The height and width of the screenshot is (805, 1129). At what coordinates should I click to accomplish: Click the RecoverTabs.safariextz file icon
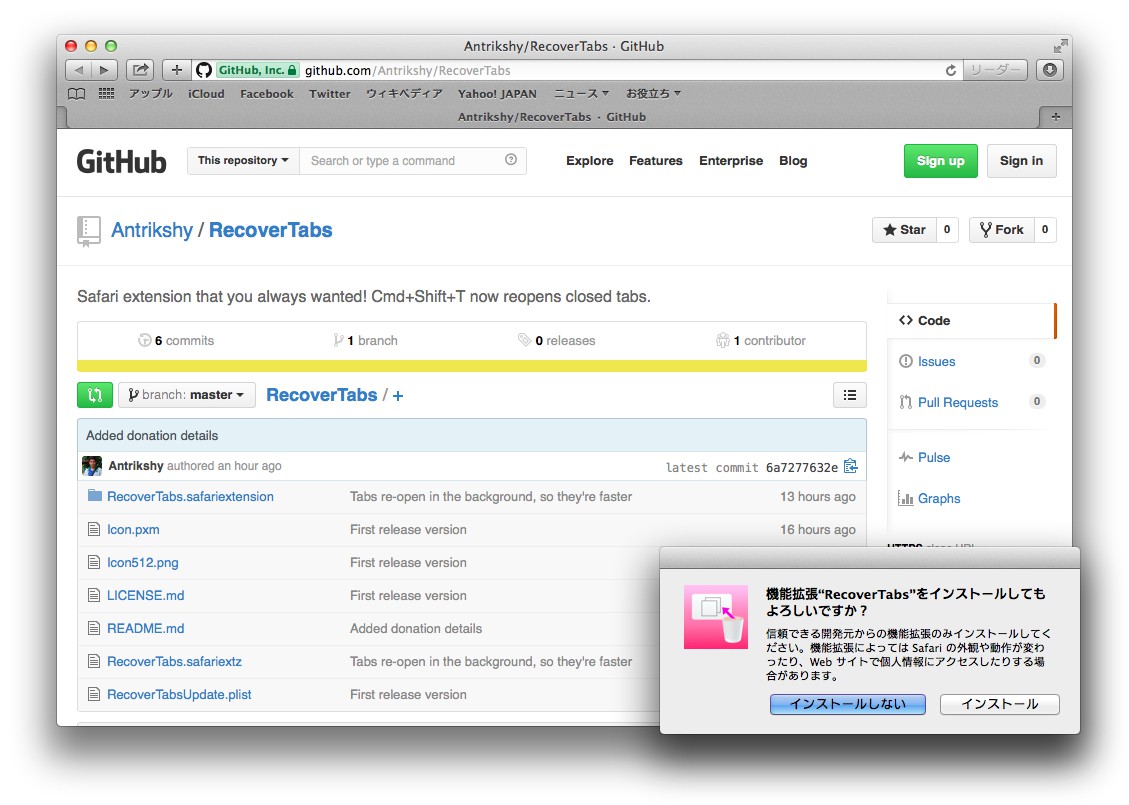pyautogui.click(x=94, y=661)
